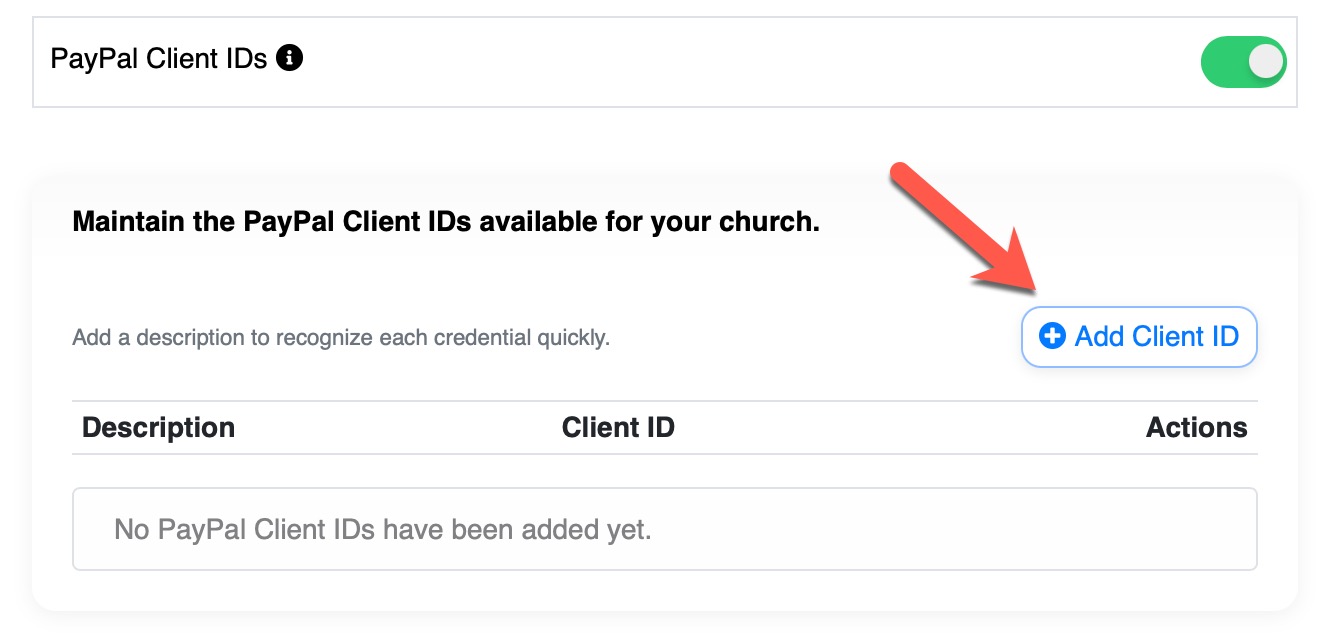The height and width of the screenshot is (636, 1328).
Task: Click the "PayPal Client IDs" setting label
Action: click(x=158, y=59)
